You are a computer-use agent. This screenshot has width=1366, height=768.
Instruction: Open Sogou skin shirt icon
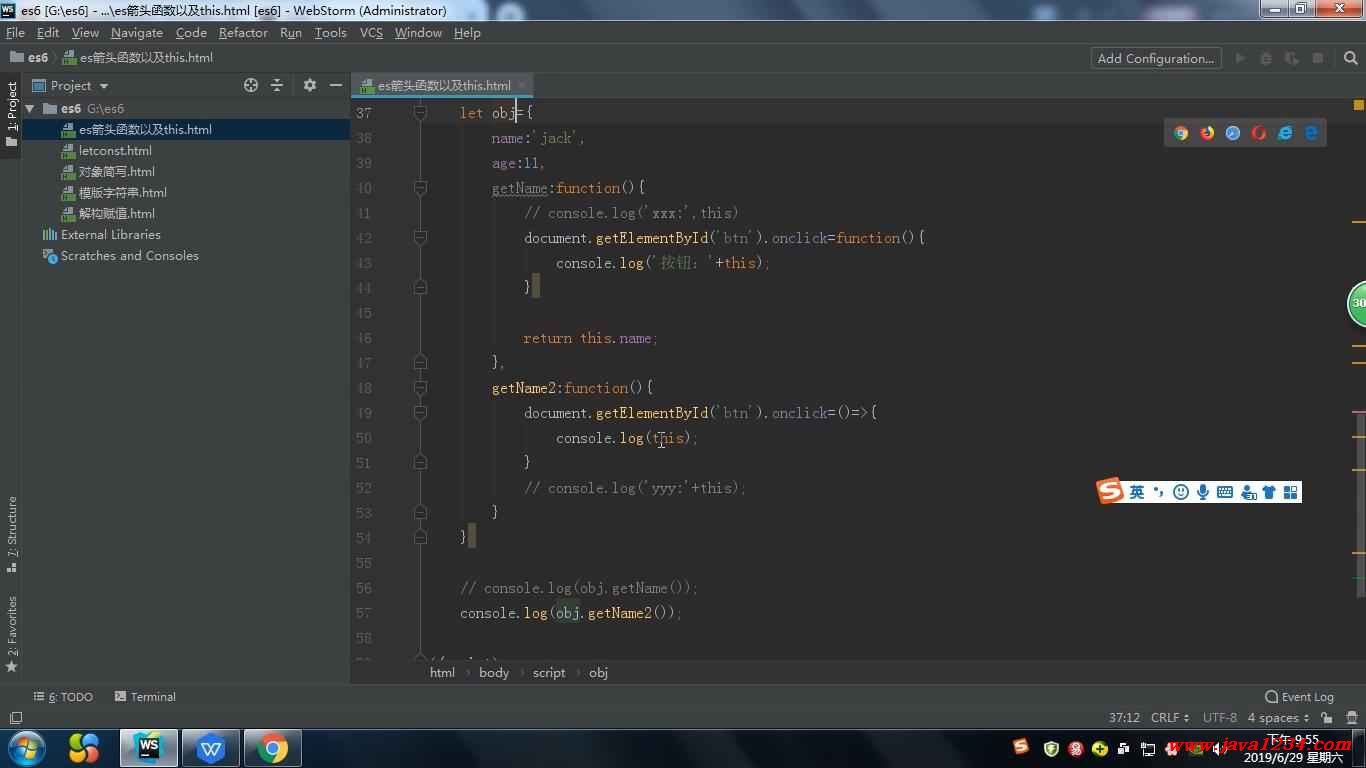(1269, 492)
